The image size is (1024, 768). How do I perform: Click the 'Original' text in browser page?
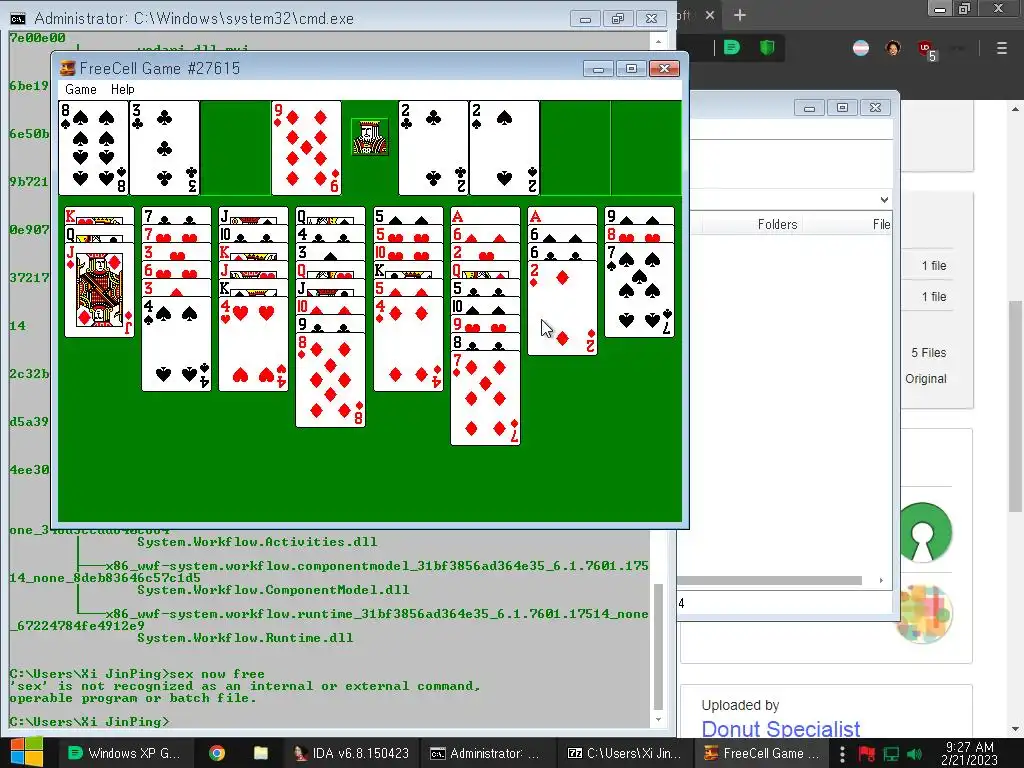coord(925,379)
